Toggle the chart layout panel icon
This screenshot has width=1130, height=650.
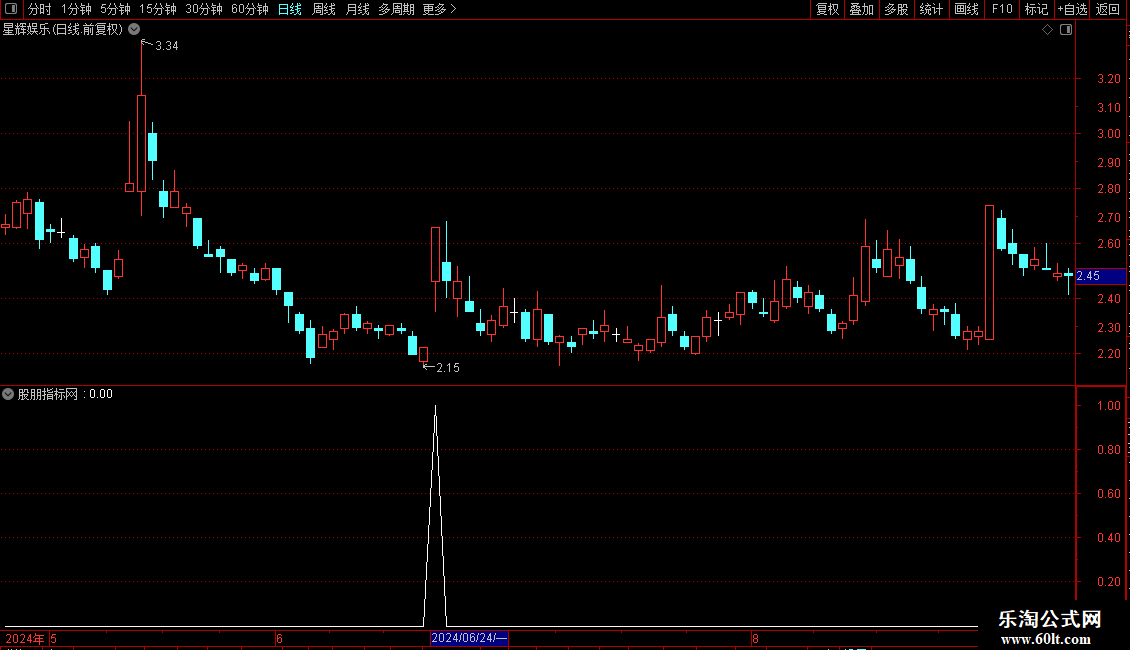pyautogui.click(x=1066, y=30)
